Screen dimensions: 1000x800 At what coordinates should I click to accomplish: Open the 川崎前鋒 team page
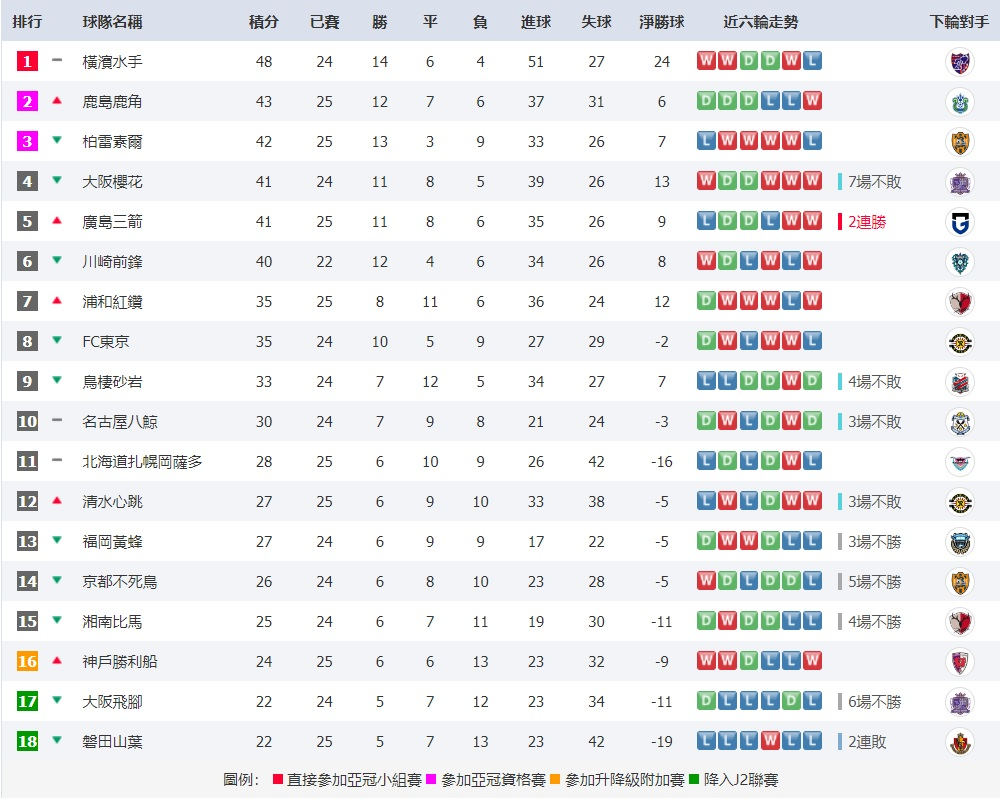tap(112, 262)
